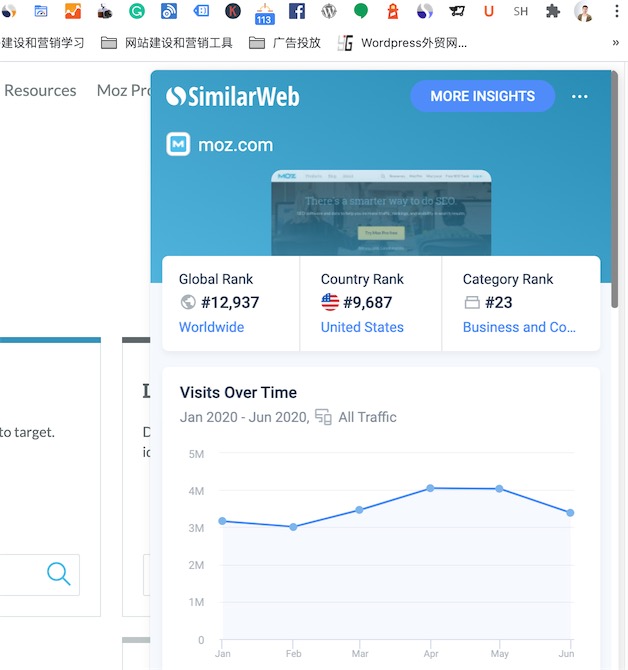This screenshot has height=670, width=628.
Task: Click the United States country rank link
Action: 362,327
